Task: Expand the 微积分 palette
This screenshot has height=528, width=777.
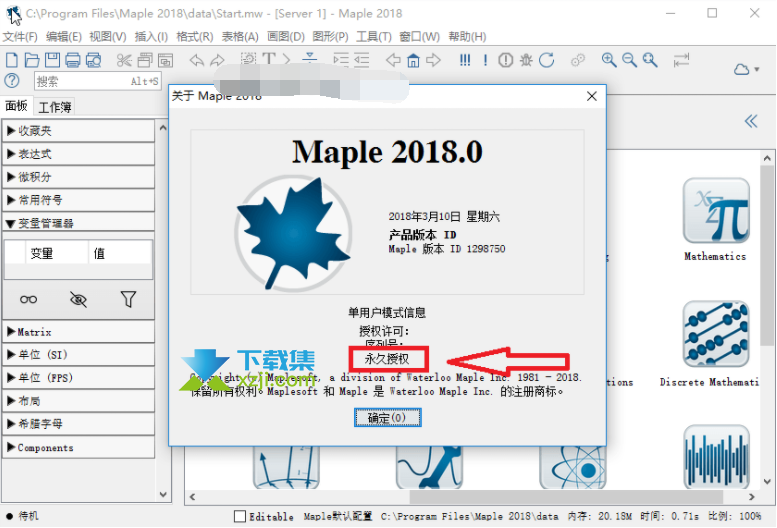Action: point(78,177)
